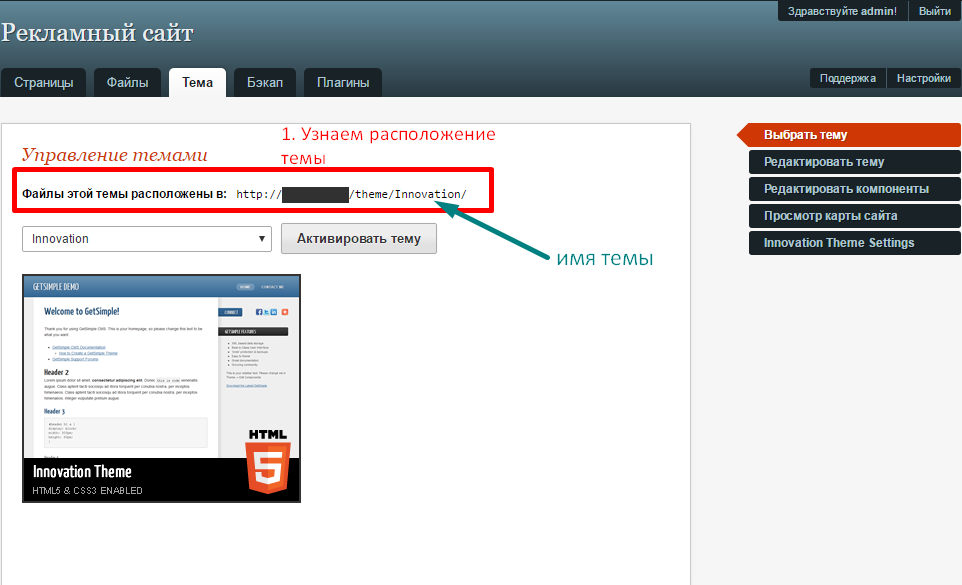Open the Плагины tab
962x585 pixels.
(343, 83)
